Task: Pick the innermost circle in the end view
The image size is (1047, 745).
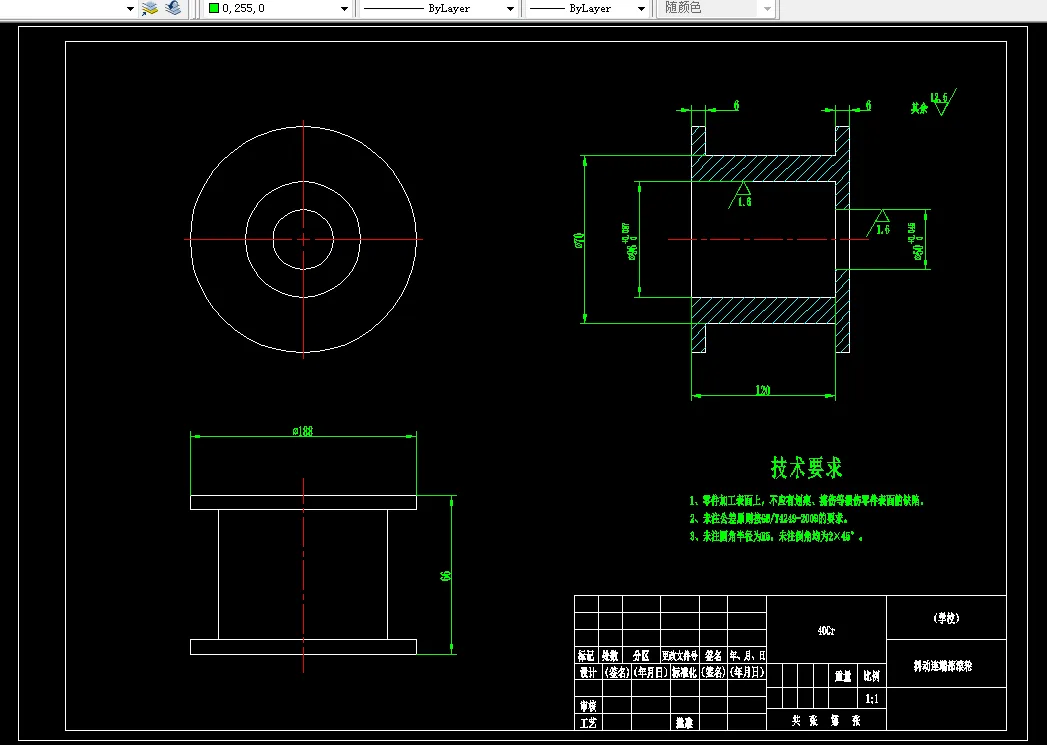Action: [x=282, y=218]
